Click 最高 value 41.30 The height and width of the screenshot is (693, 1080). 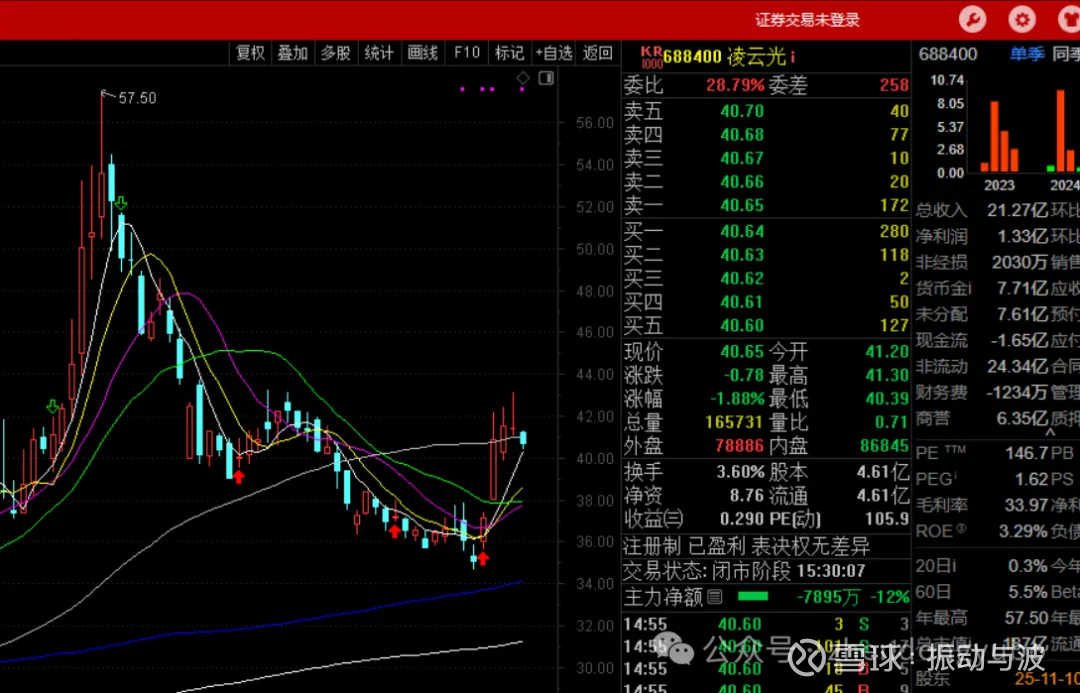887,375
